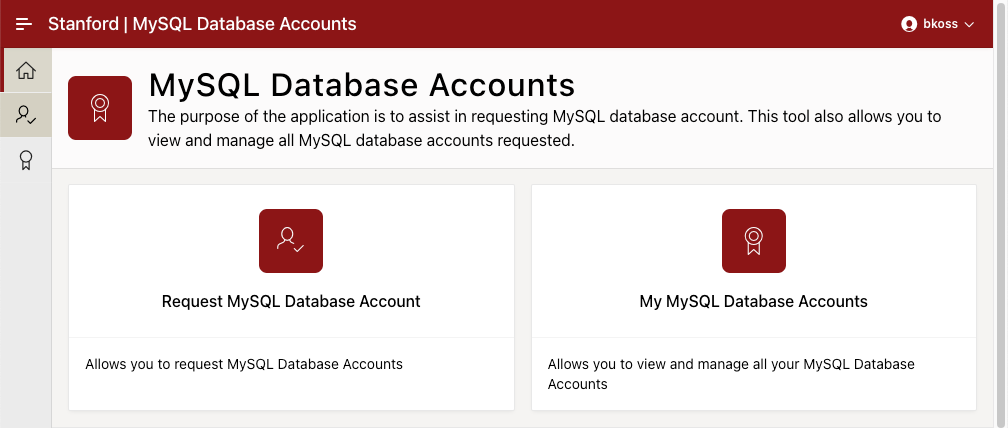Image resolution: width=1008 pixels, height=428 pixels.
Task: Click the large ribbon badge beside the page title
Action: coord(100,108)
